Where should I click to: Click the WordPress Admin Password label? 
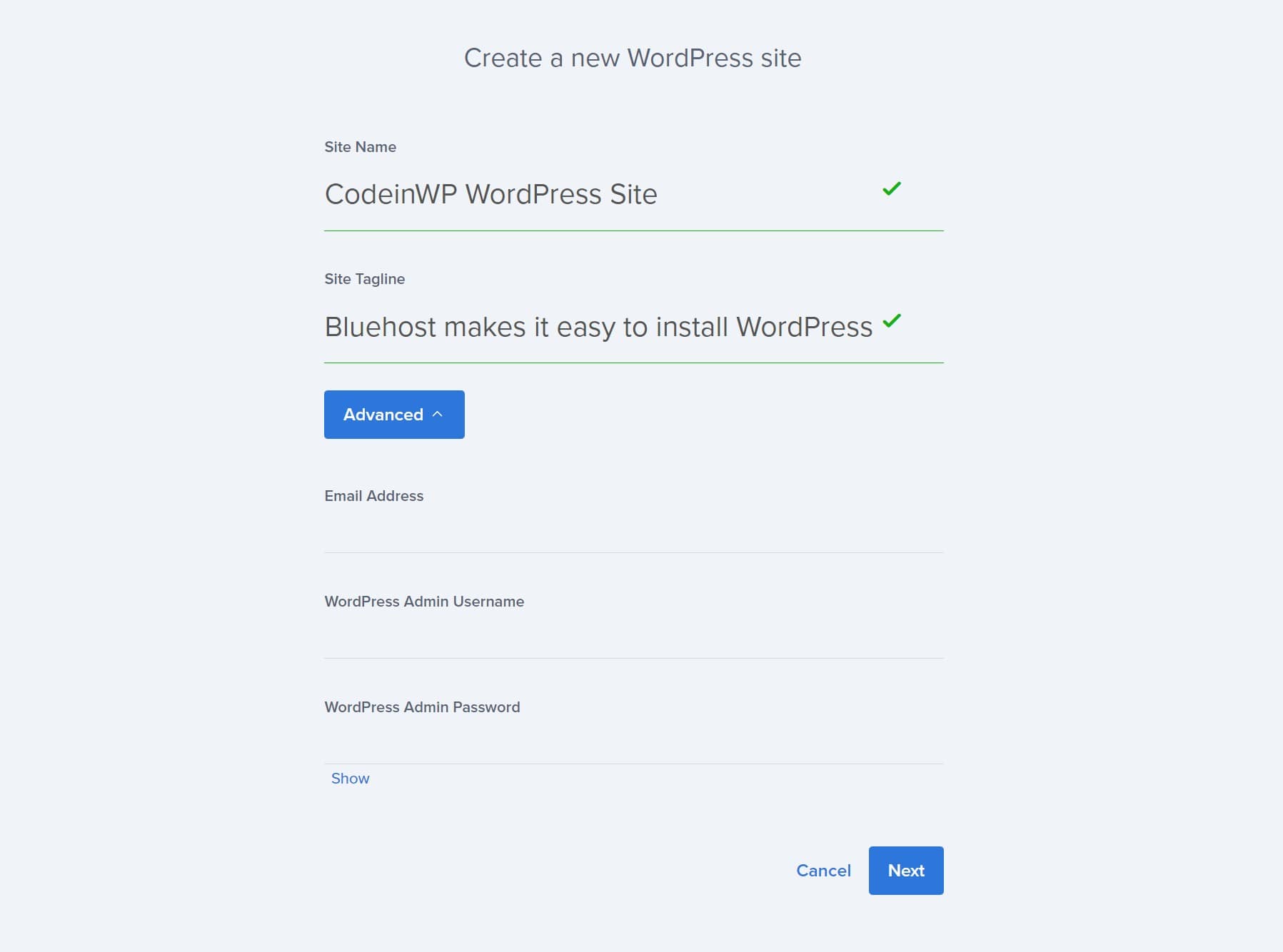[x=422, y=707]
